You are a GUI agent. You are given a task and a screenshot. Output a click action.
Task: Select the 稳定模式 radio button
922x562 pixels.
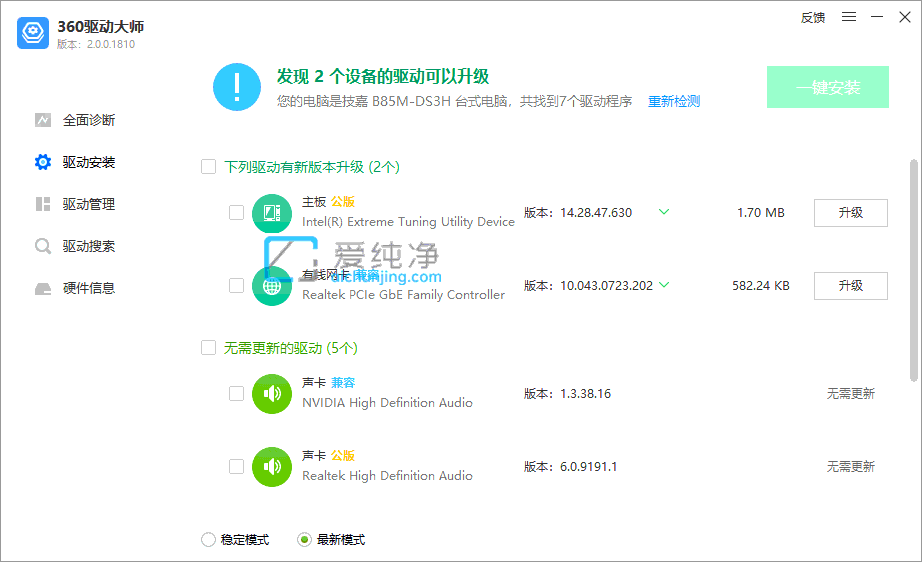click(208, 540)
